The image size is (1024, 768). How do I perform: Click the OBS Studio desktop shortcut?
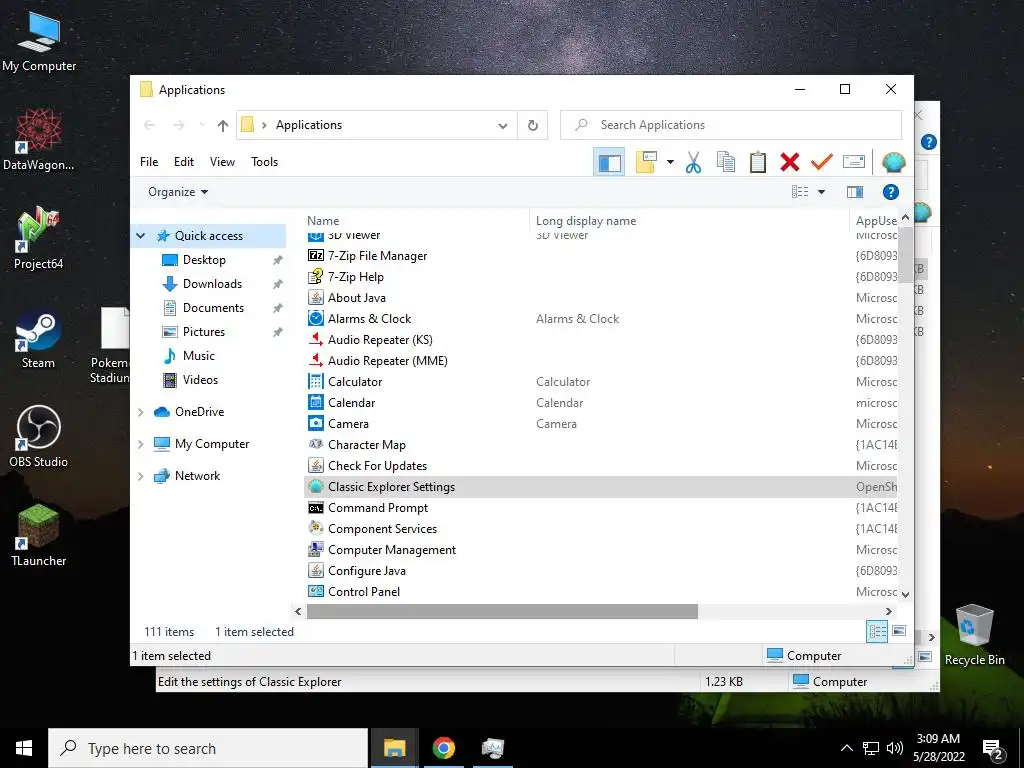(x=38, y=436)
